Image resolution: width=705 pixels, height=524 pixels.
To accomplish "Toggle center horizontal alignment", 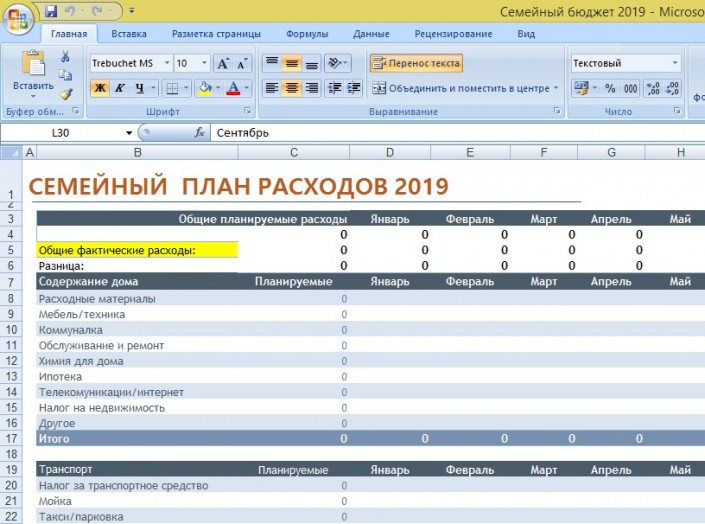I will (x=291, y=88).
